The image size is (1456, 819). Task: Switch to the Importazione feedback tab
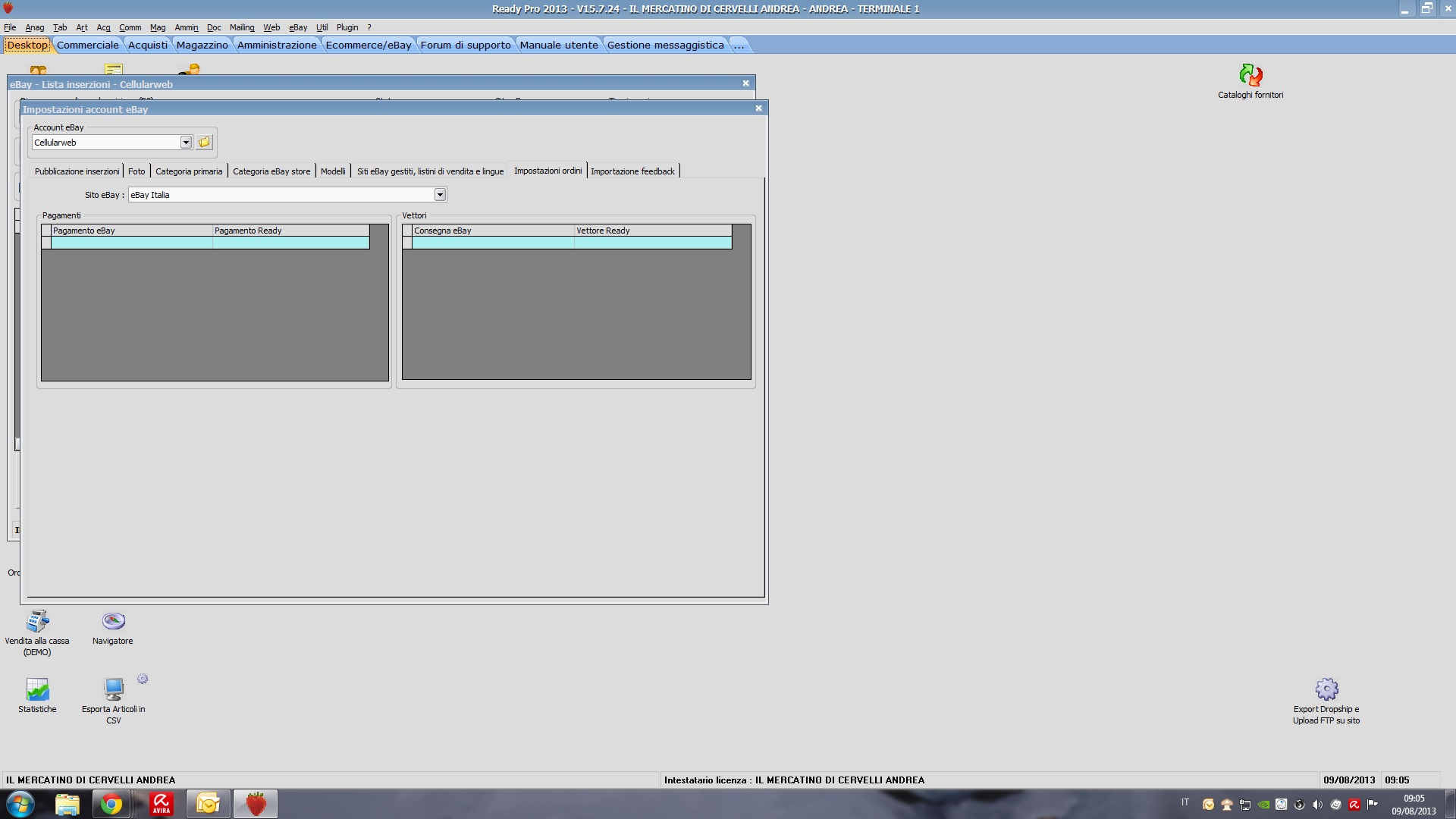coord(632,171)
